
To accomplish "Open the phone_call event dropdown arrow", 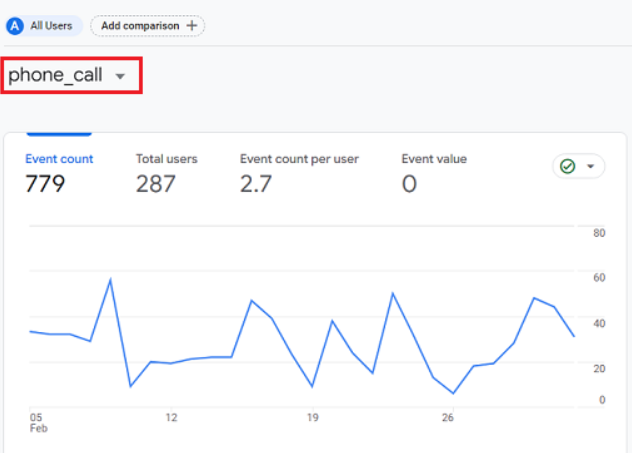I will 120,76.
